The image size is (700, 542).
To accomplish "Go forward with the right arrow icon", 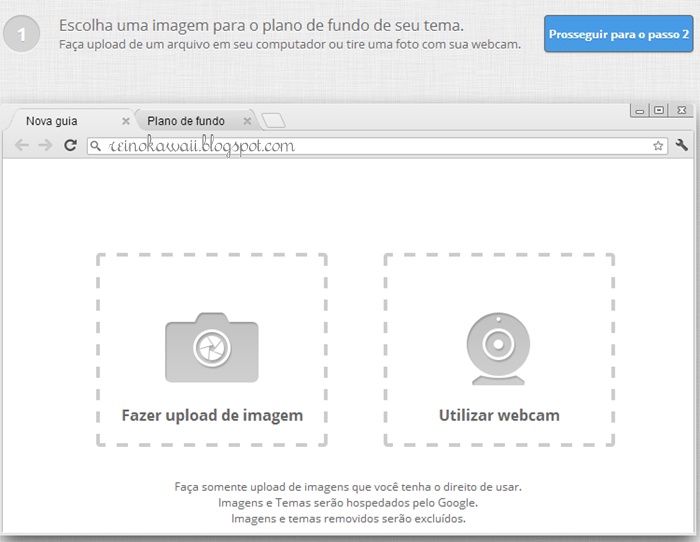I will pos(45,145).
